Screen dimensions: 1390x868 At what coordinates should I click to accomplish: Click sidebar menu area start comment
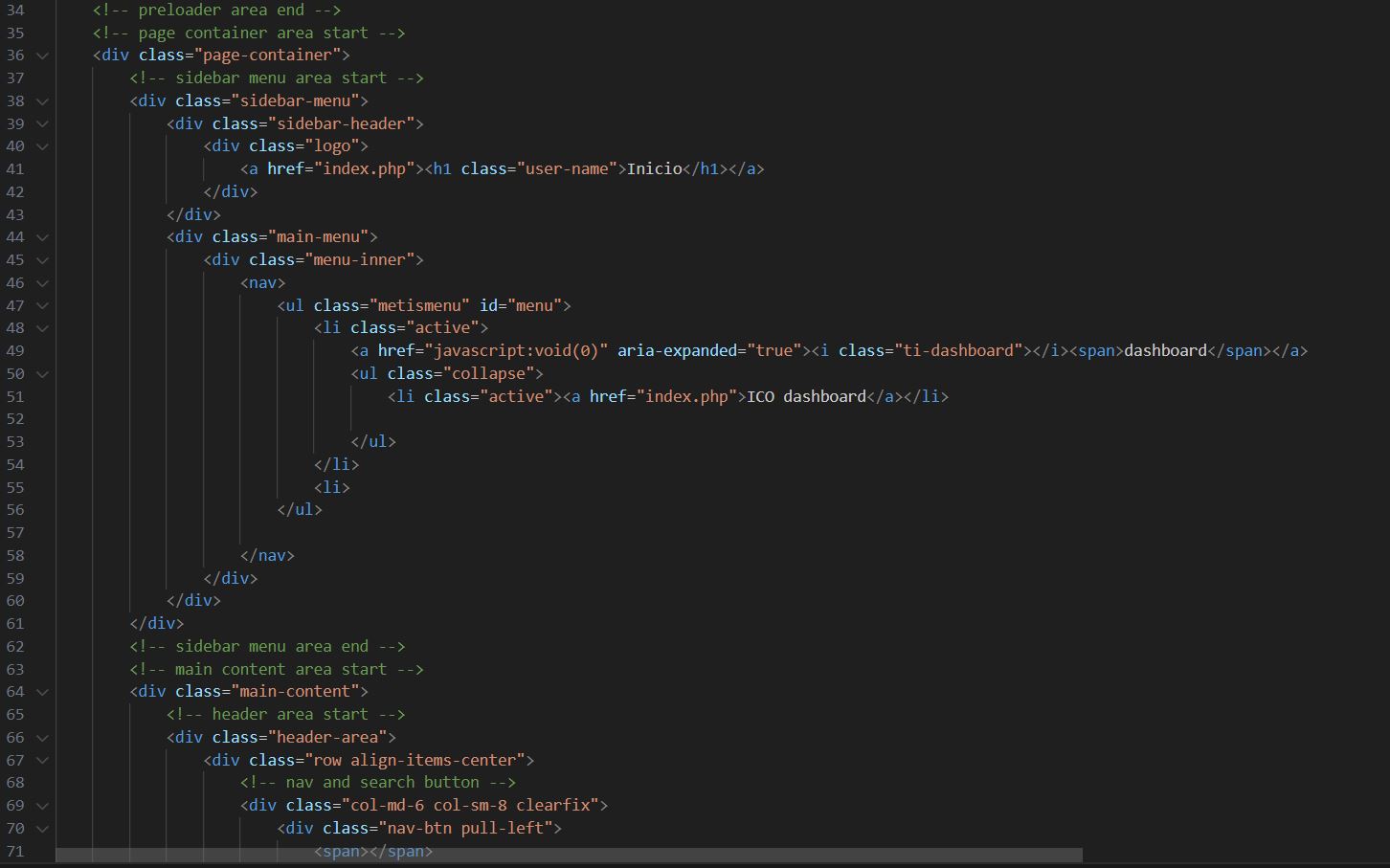[x=277, y=78]
